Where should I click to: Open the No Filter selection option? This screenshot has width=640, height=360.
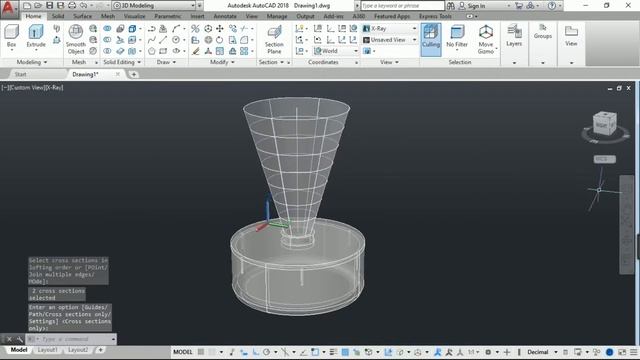tap(457, 36)
